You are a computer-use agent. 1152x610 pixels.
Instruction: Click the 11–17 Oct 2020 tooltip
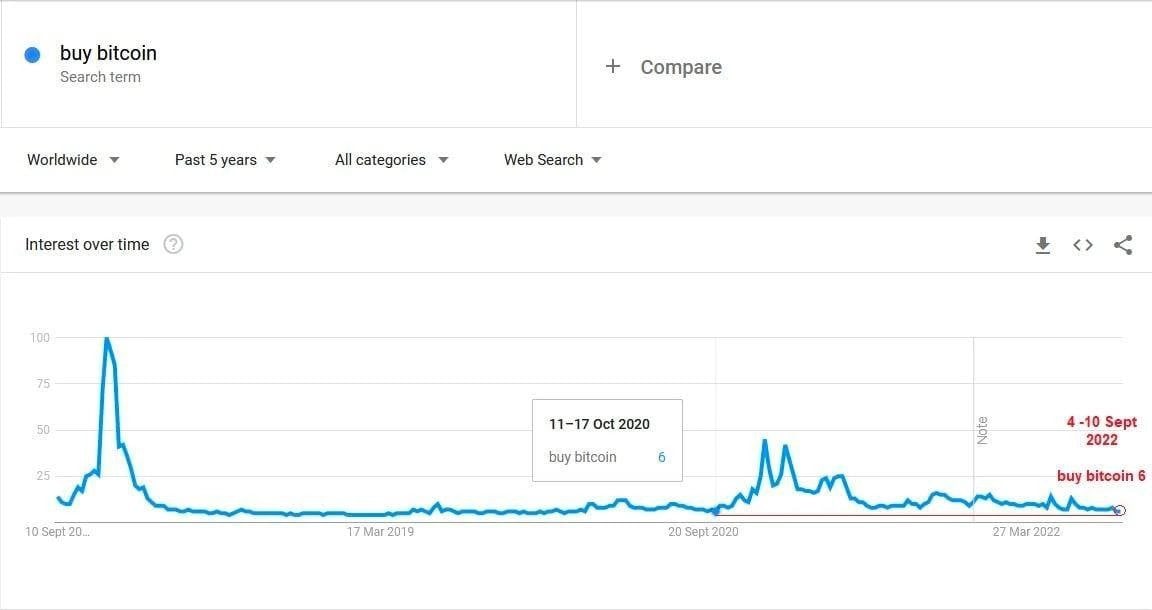[607, 440]
